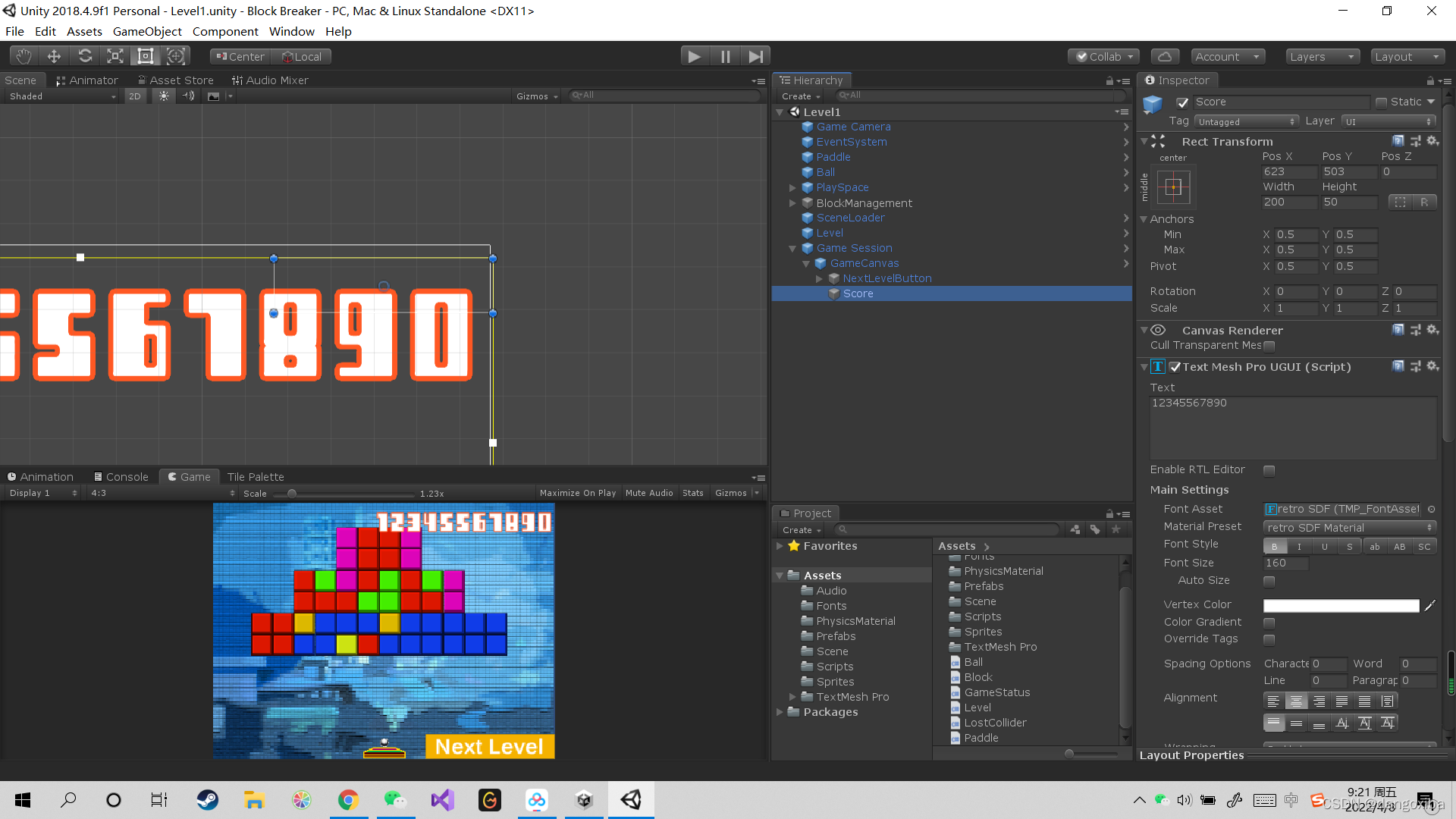Viewport: 1456px width, 819px height.
Task: Switch to the Console tab
Action: pyautogui.click(x=121, y=477)
